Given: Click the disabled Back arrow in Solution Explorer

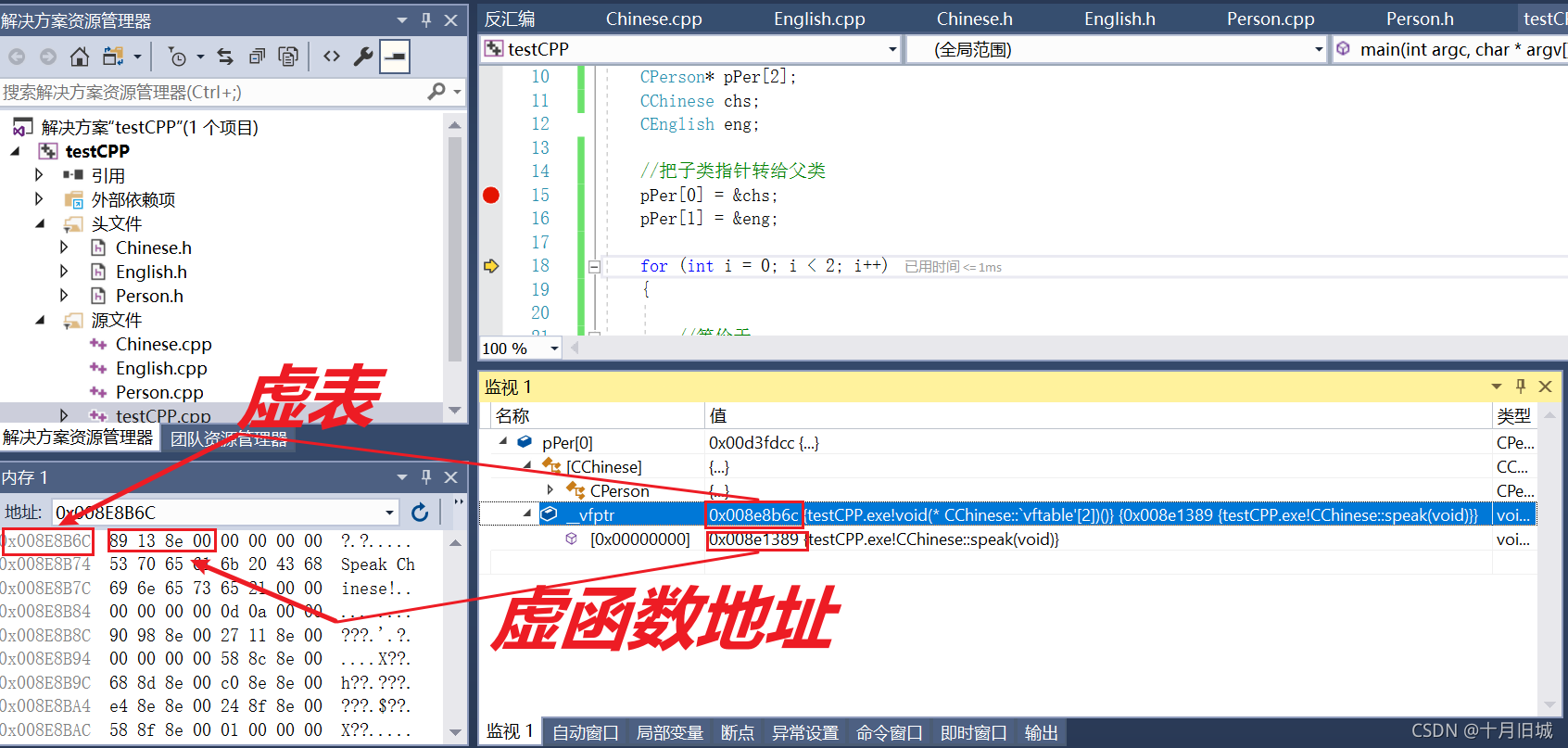Looking at the screenshot, I should [17, 57].
